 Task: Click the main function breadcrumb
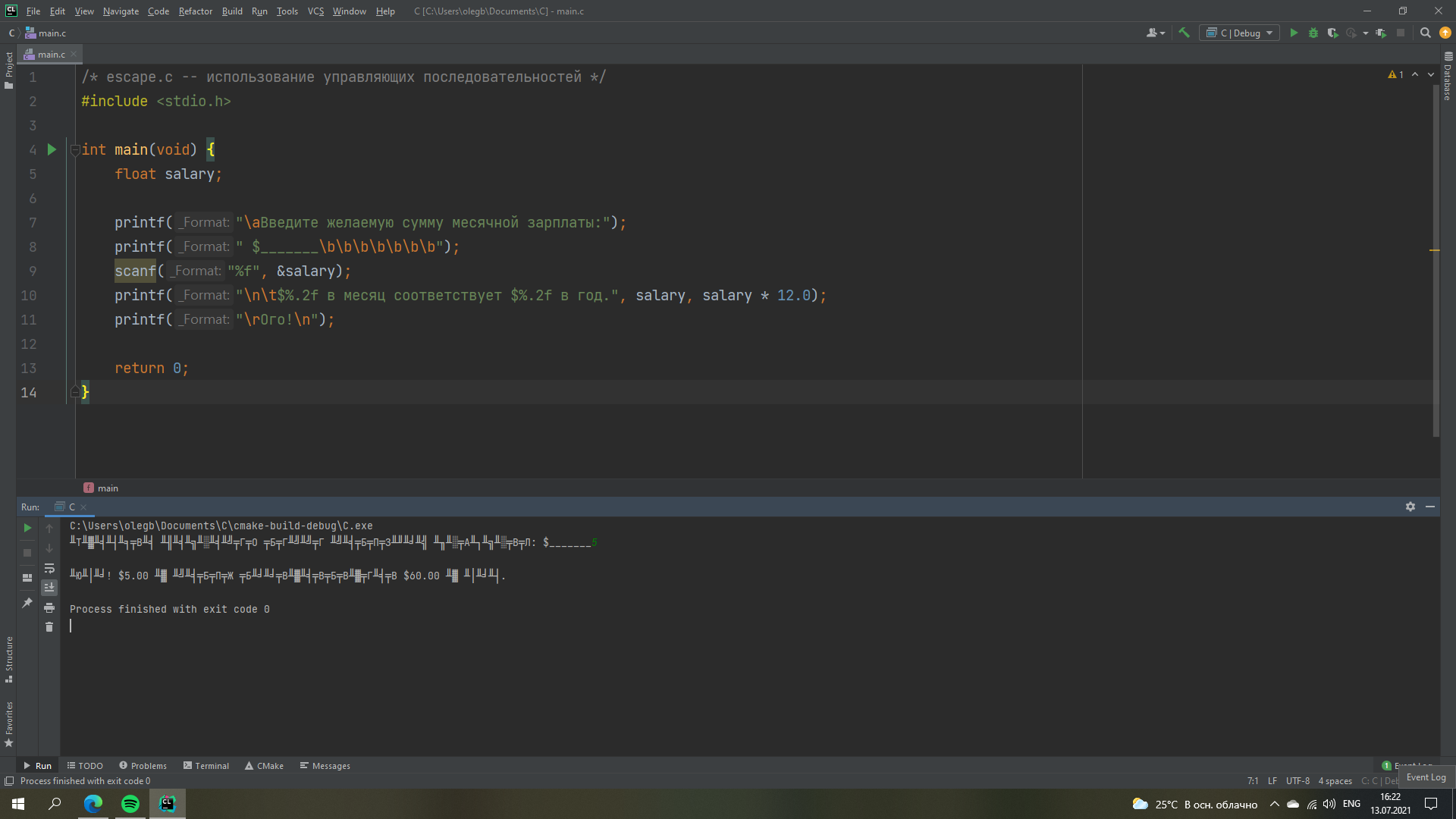[101, 488]
